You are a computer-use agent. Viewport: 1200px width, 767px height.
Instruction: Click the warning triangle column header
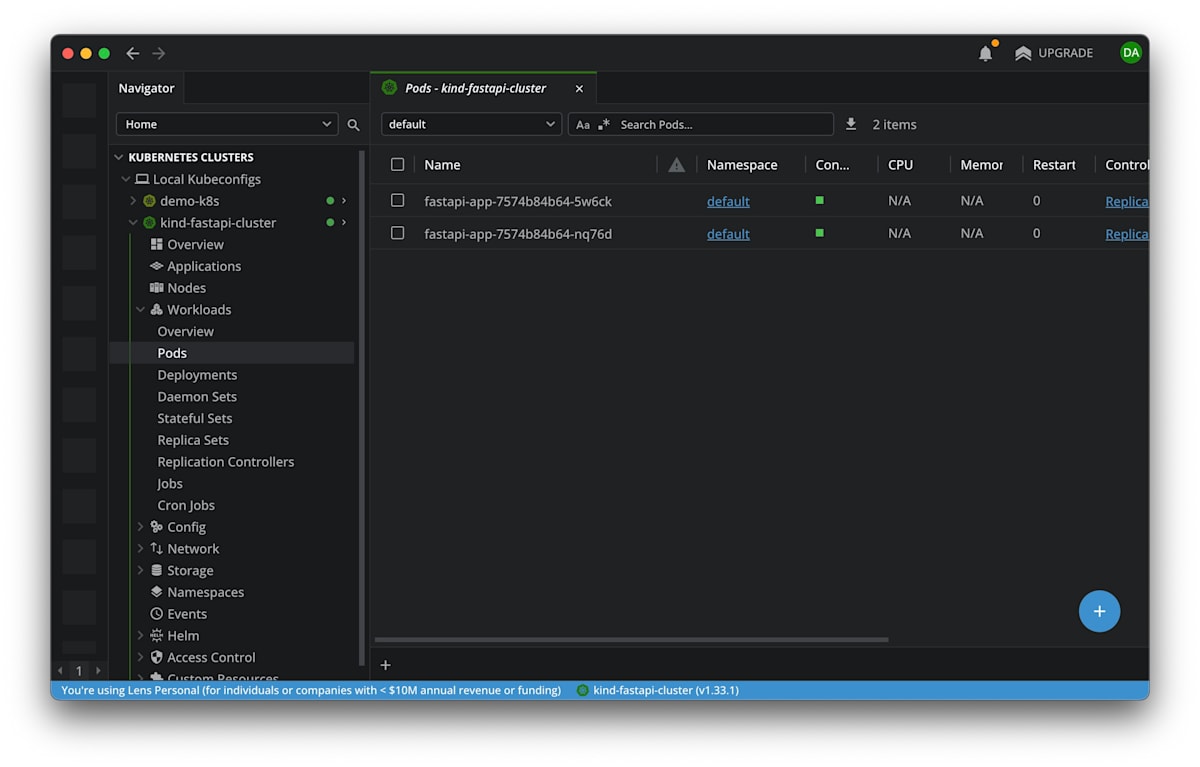677,165
